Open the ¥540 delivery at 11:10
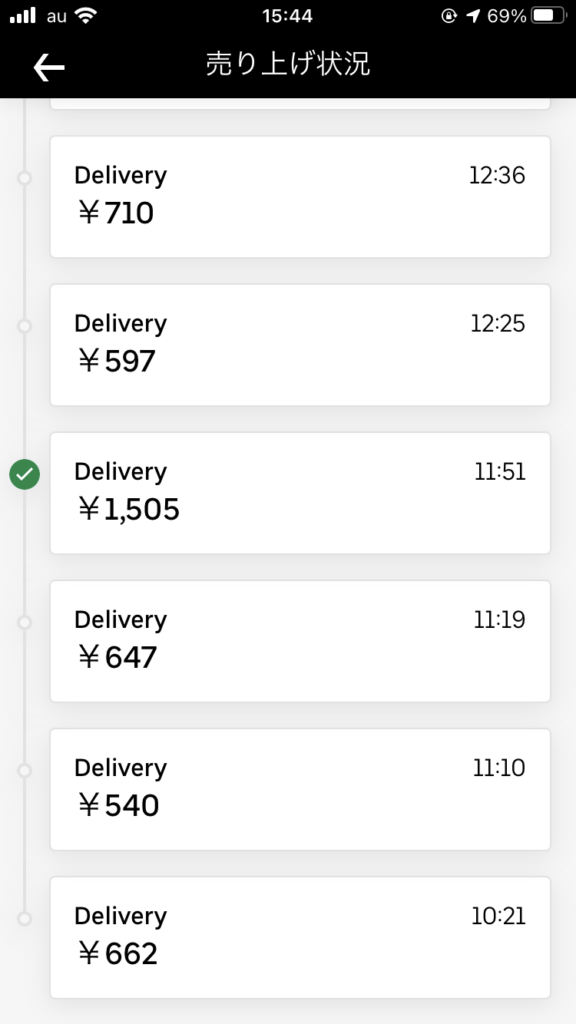576x1024 pixels. (300, 790)
